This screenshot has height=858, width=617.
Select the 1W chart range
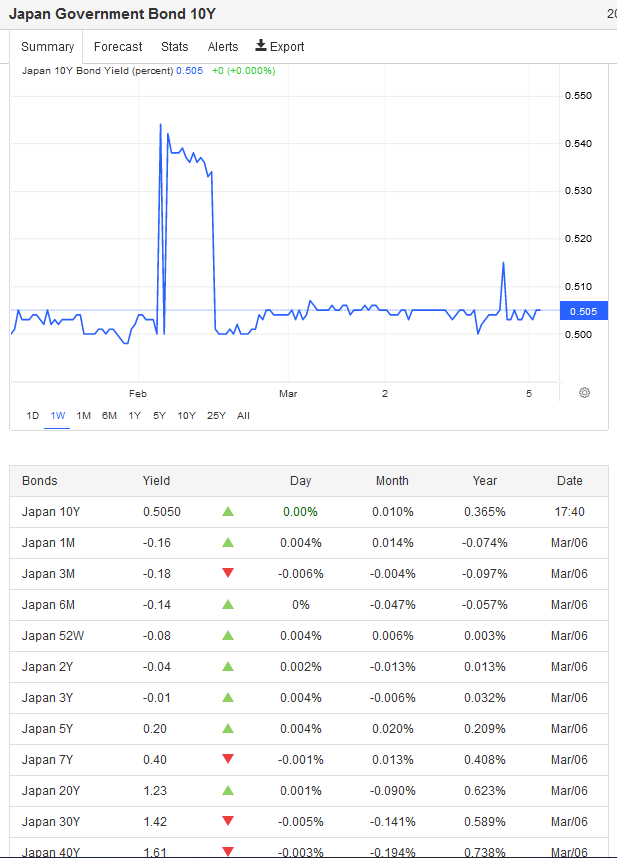click(x=57, y=416)
